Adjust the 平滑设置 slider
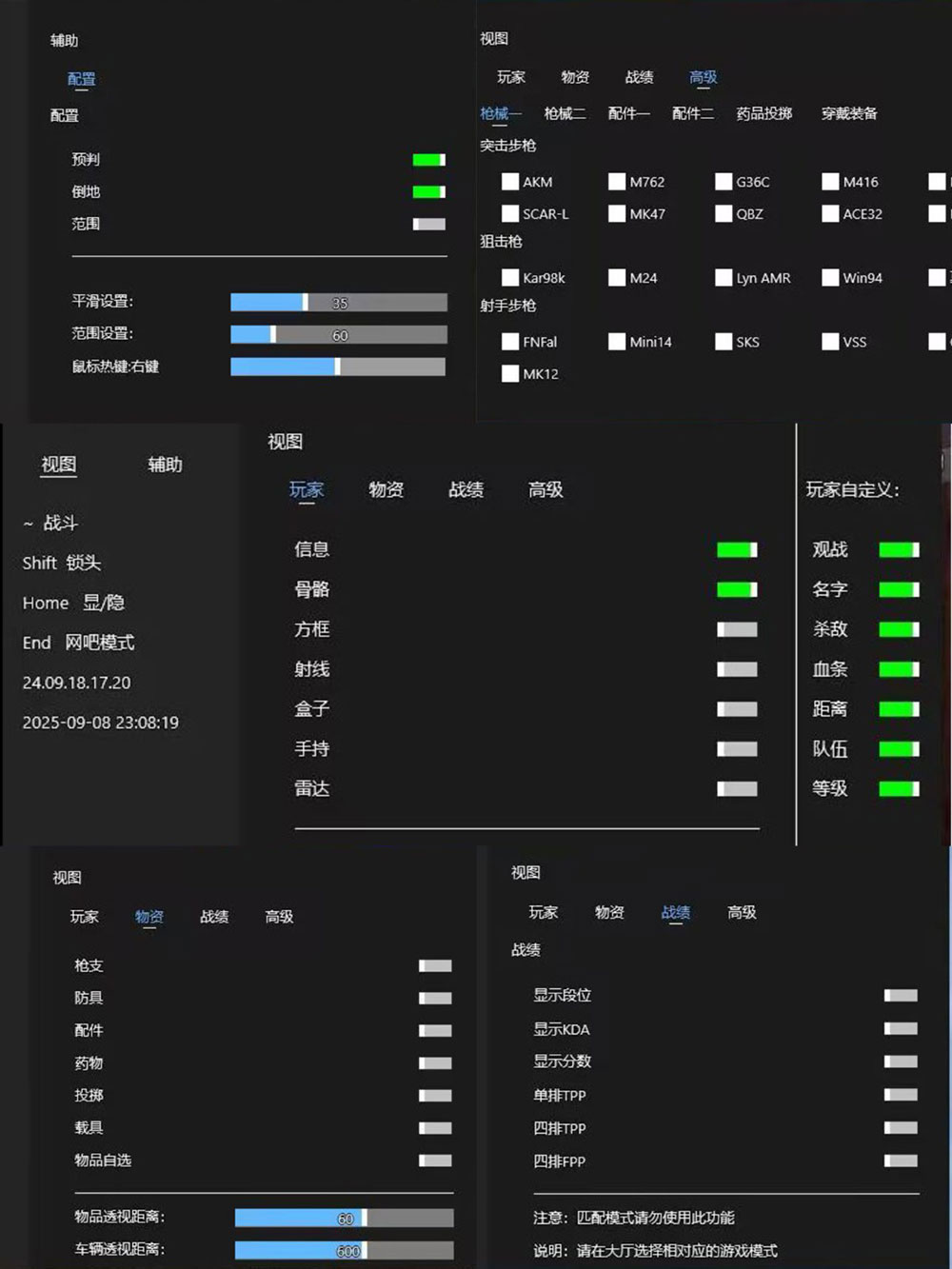 [338, 303]
